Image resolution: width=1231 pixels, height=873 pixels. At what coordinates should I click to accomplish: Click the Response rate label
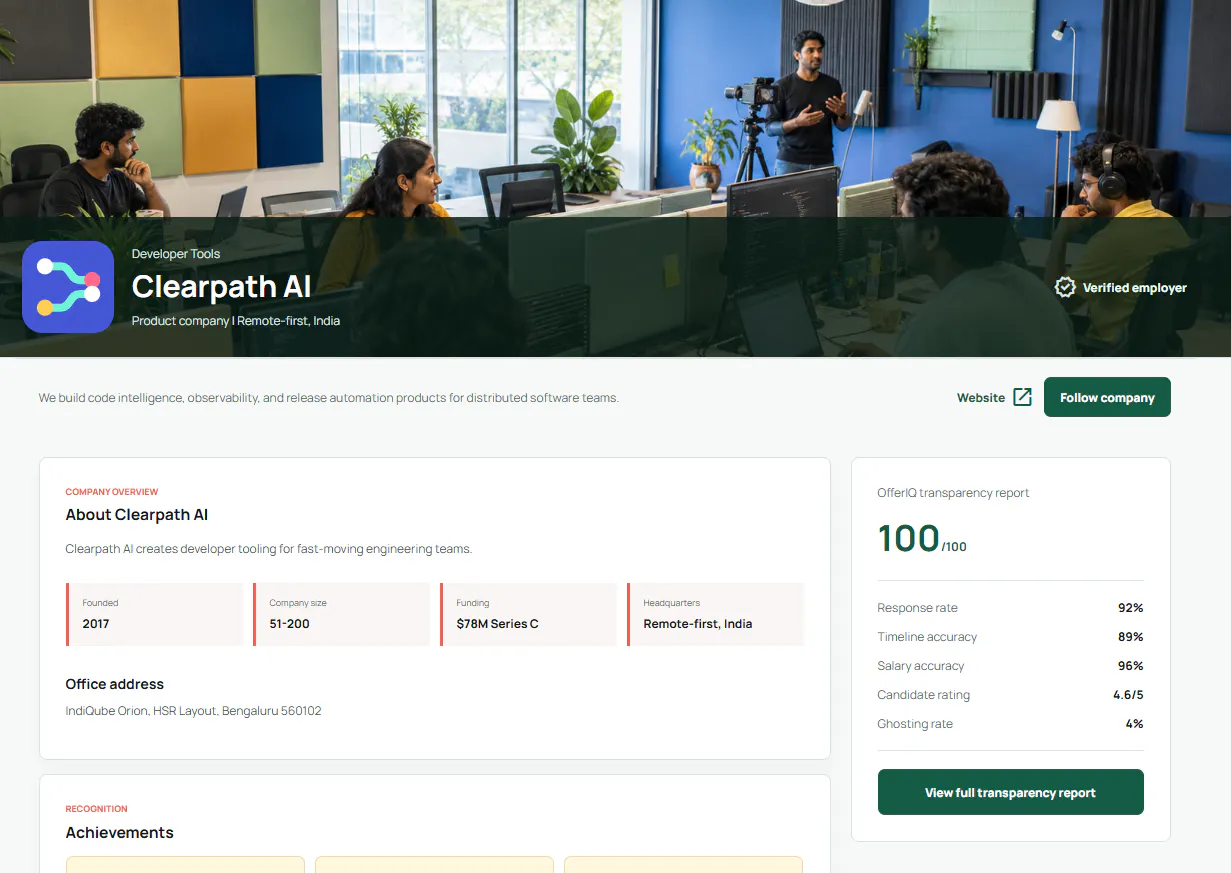[x=917, y=608]
